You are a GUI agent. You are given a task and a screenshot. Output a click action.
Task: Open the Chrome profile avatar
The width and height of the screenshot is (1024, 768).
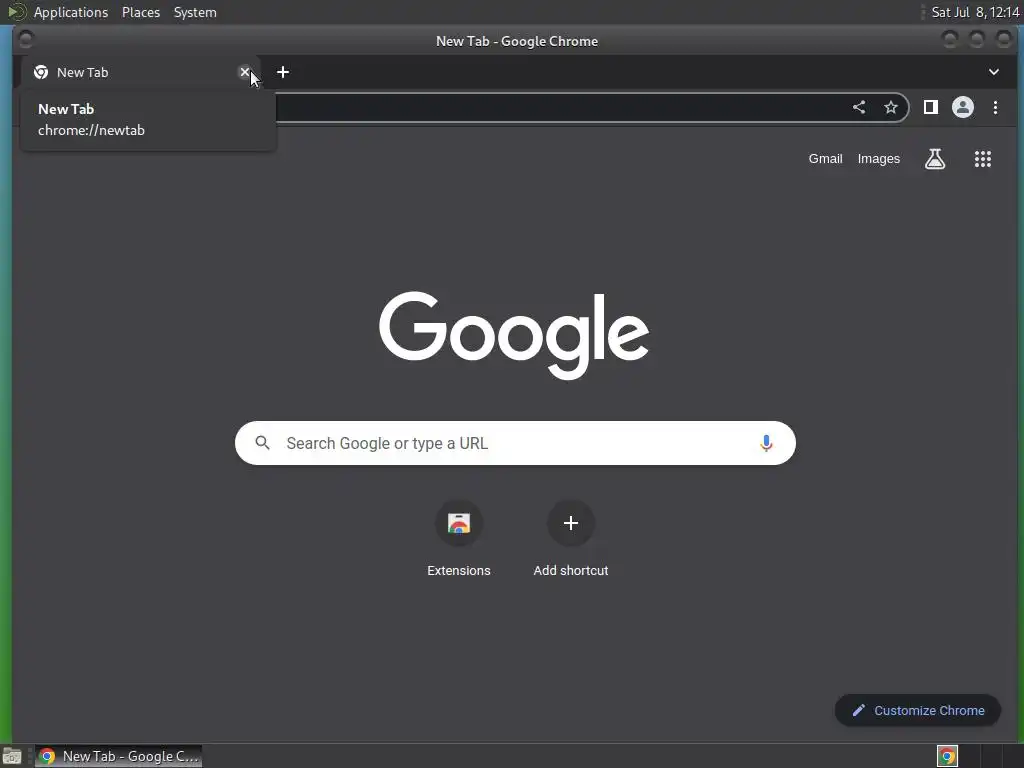coord(963,107)
